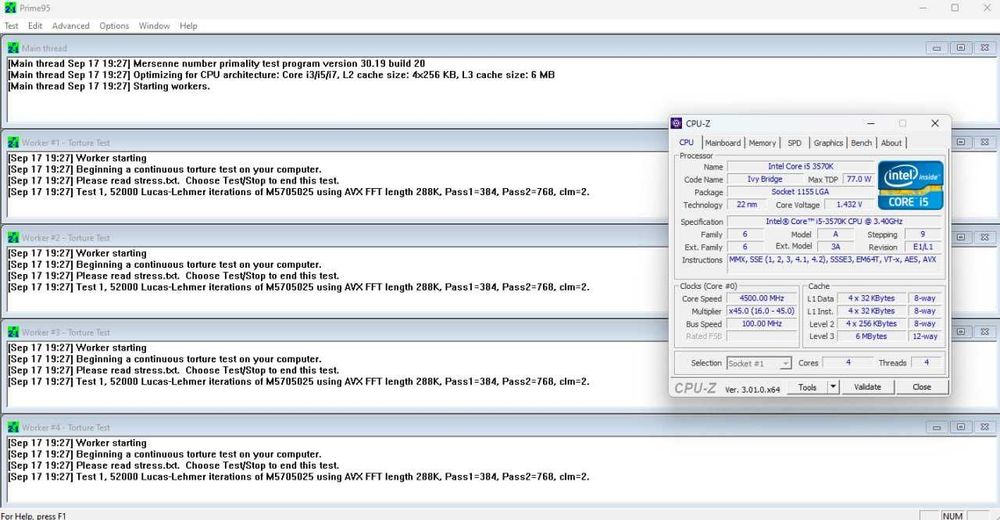
Task: Click the Specification field i5-3570K CPU @ 3.40GHz
Action: (x=834, y=221)
